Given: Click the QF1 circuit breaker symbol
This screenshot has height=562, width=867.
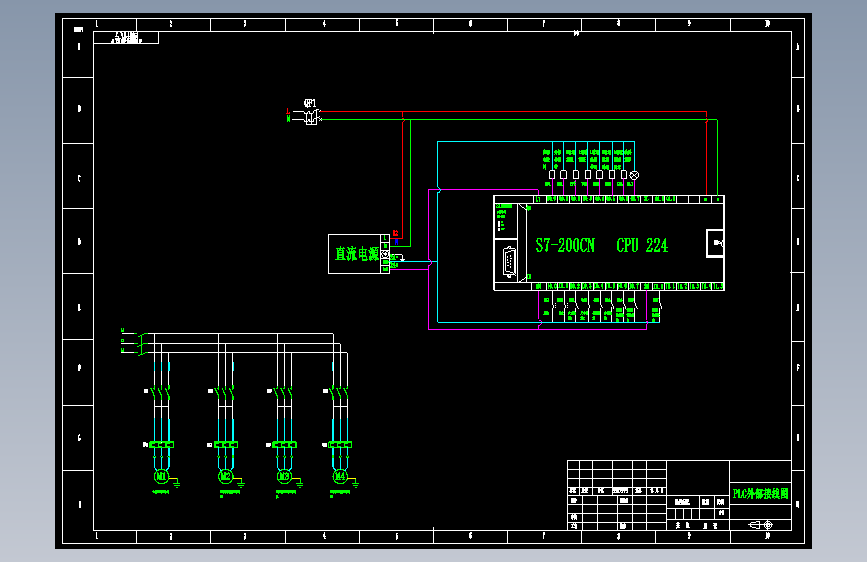Looking at the screenshot, I should pos(312,116).
